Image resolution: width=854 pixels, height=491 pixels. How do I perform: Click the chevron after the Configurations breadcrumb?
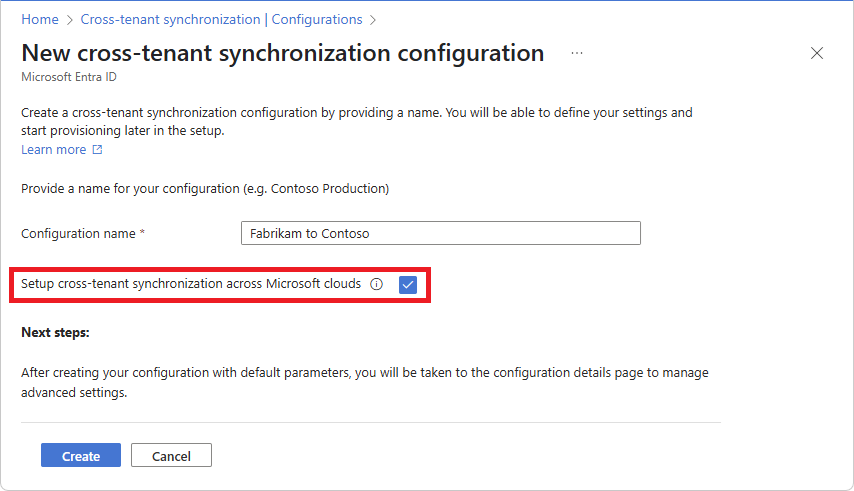(x=373, y=20)
